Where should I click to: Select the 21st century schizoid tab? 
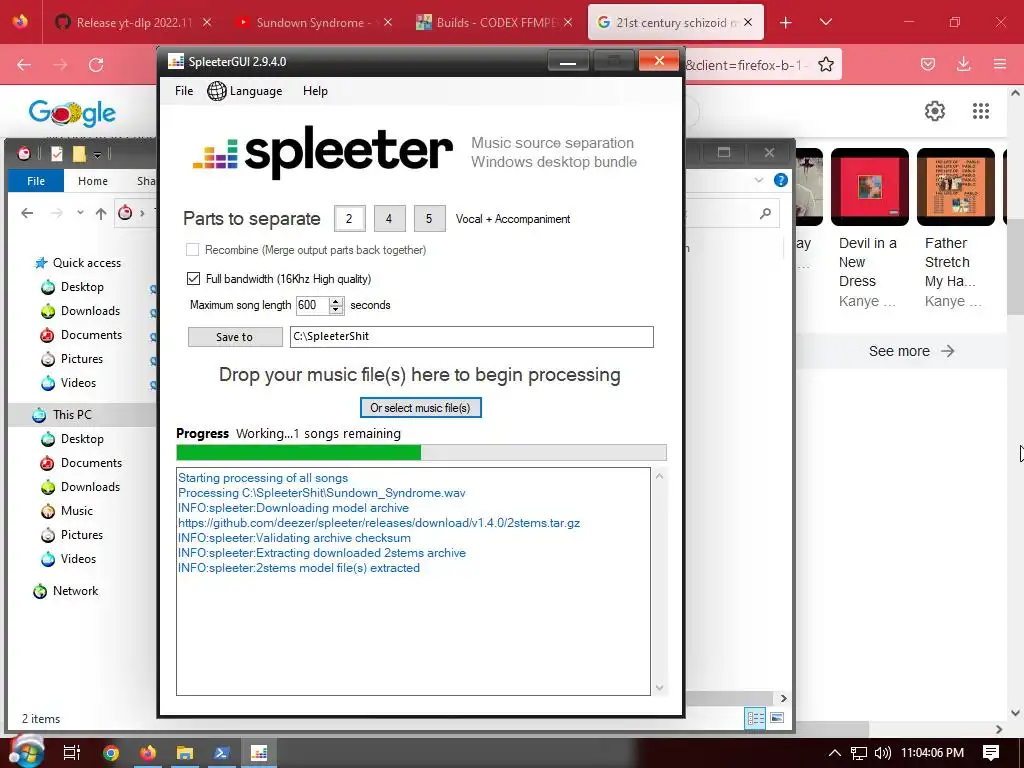[675, 23]
